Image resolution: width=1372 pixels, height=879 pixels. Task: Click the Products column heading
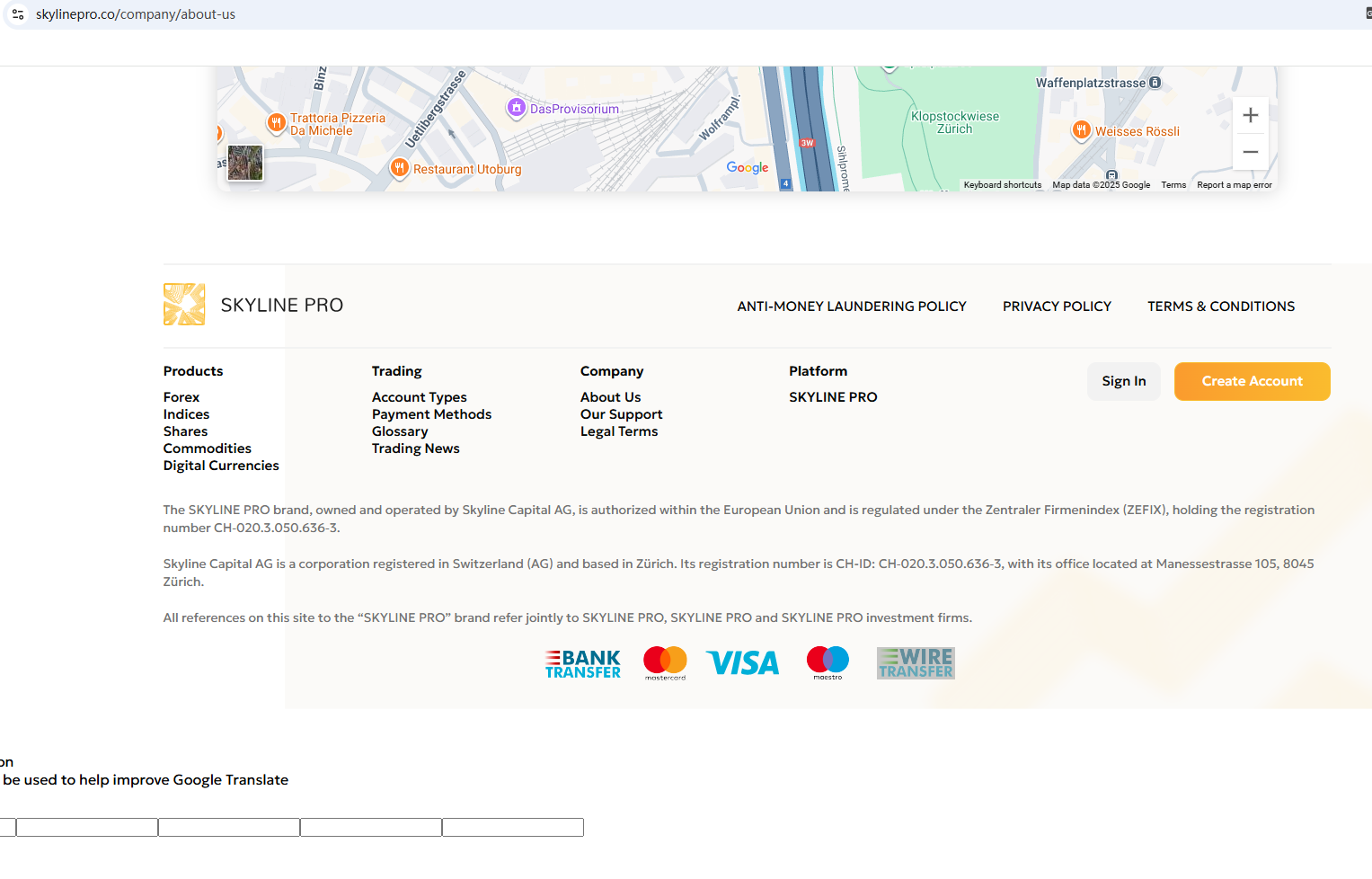193,371
